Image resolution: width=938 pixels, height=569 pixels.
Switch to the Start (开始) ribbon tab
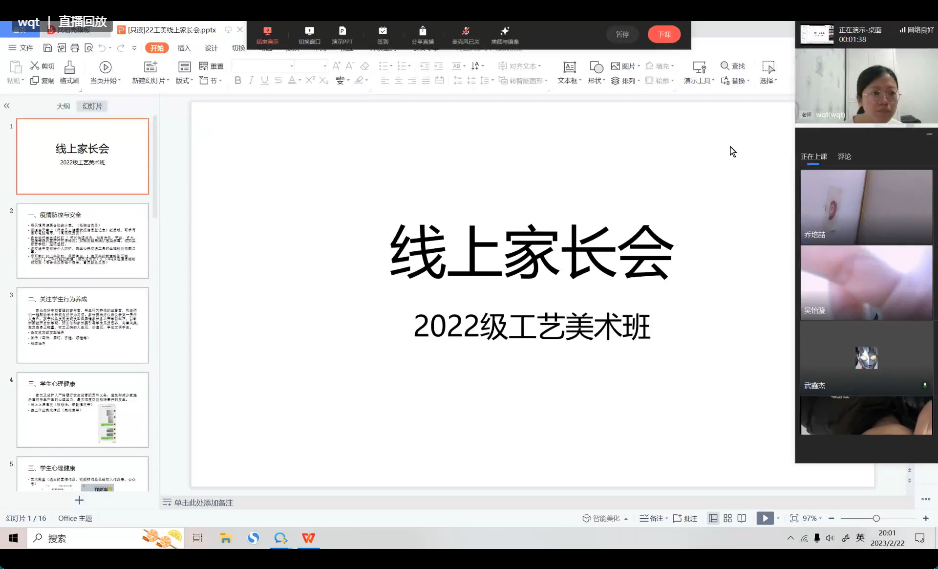tap(157, 48)
